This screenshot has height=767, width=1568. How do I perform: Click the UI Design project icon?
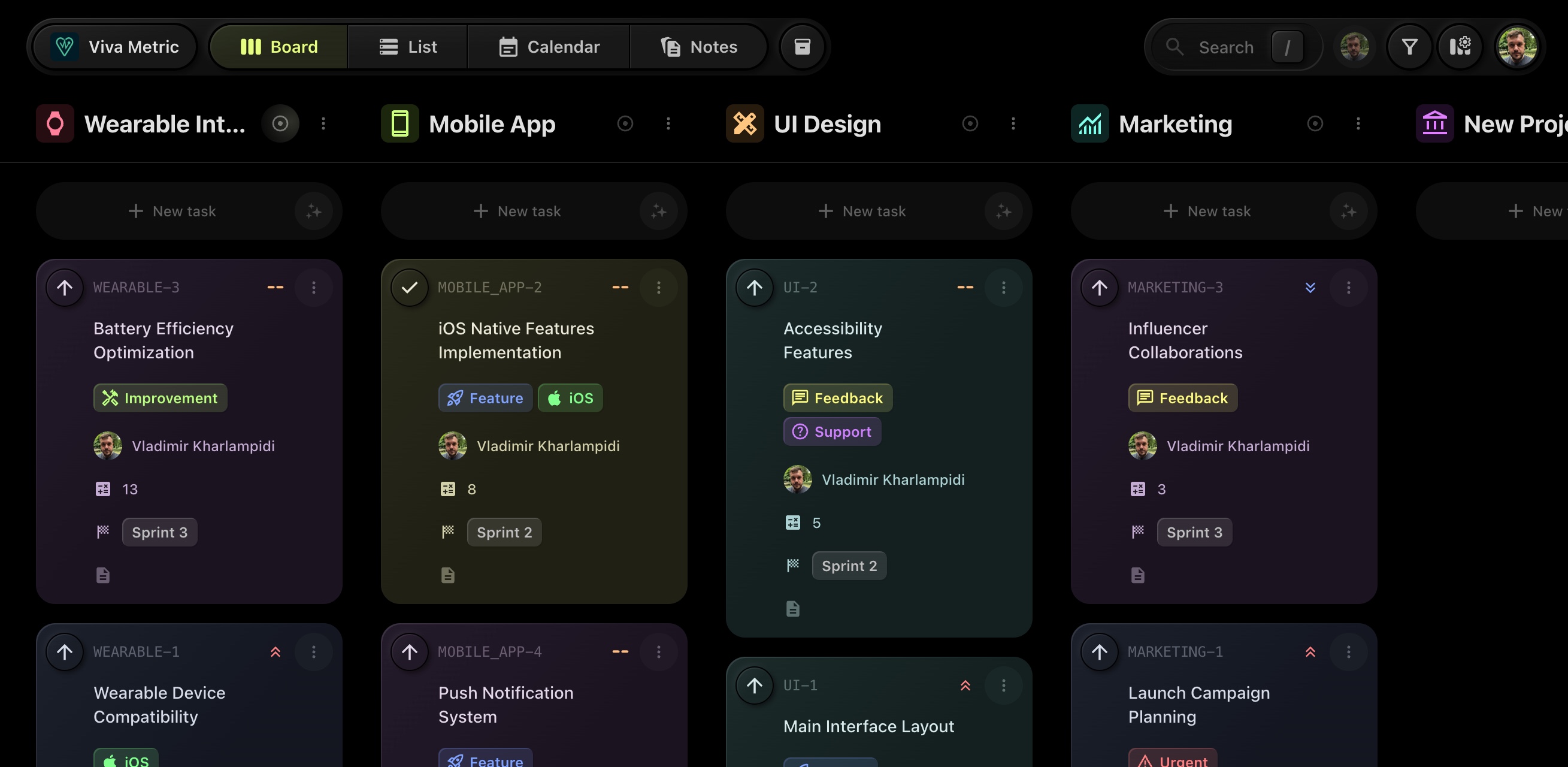tap(744, 123)
